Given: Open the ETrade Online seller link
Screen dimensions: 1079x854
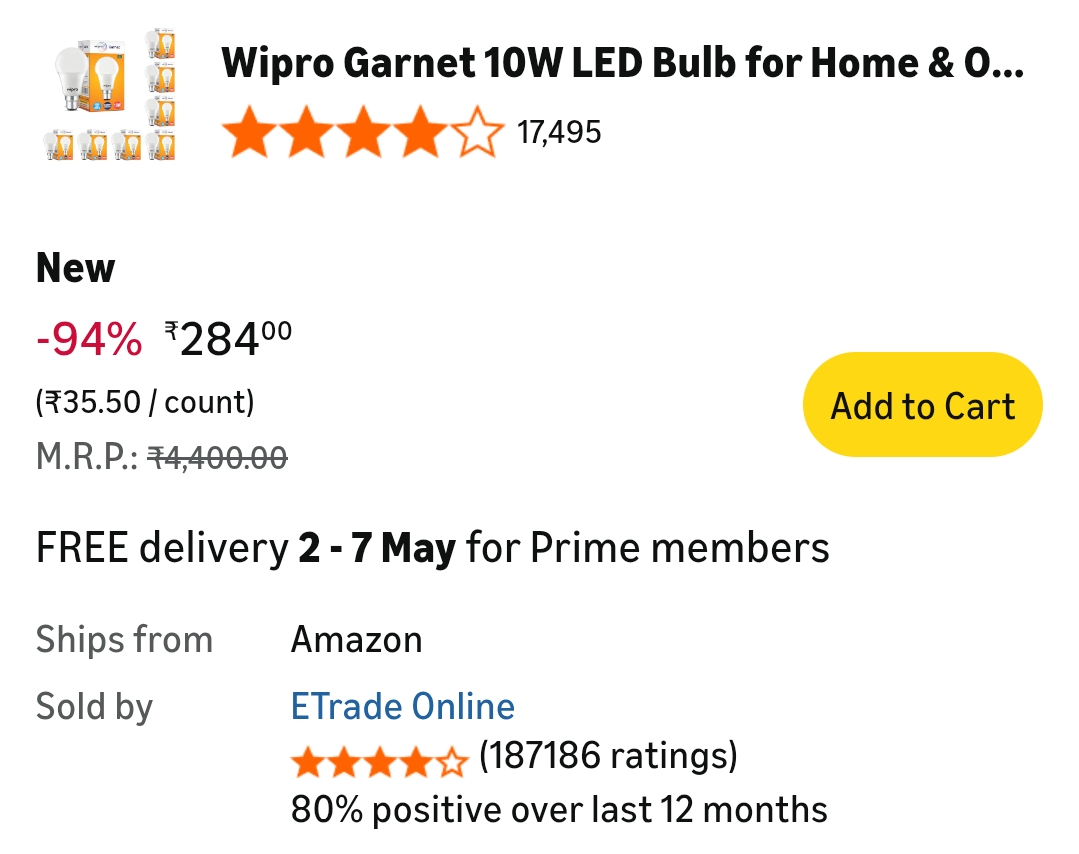Looking at the screenshot, I should pos(402,706).
